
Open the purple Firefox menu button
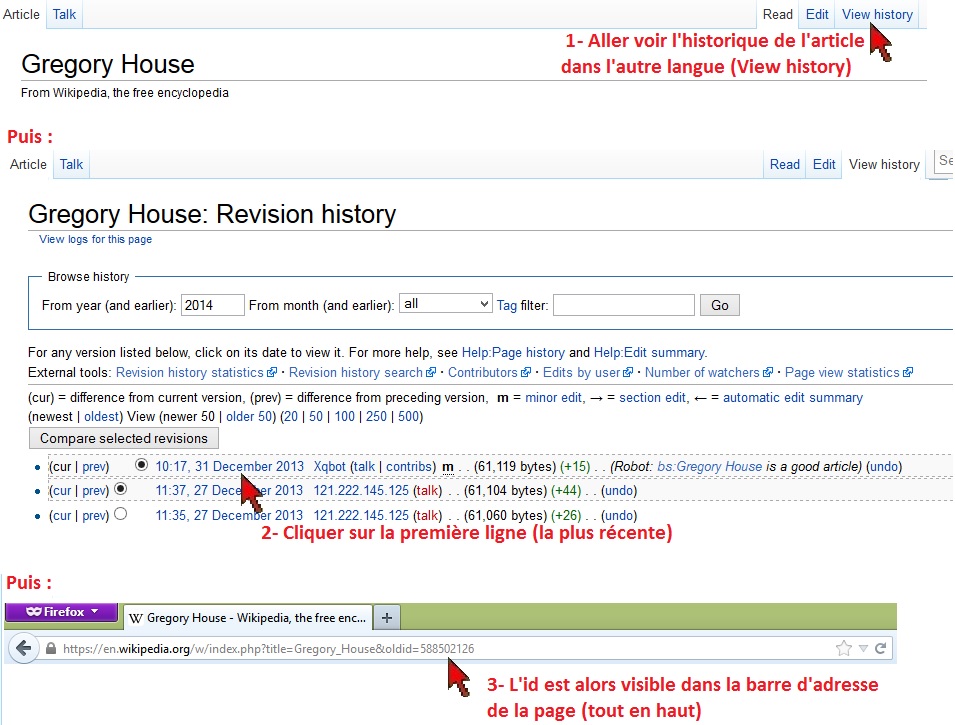coord(61,612)
